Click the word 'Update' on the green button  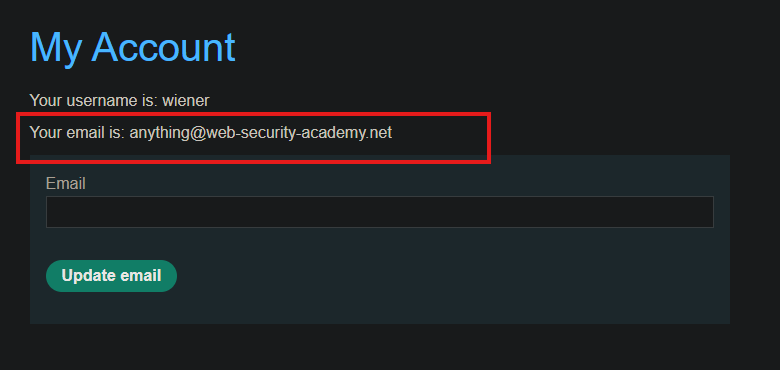(88, 276)
